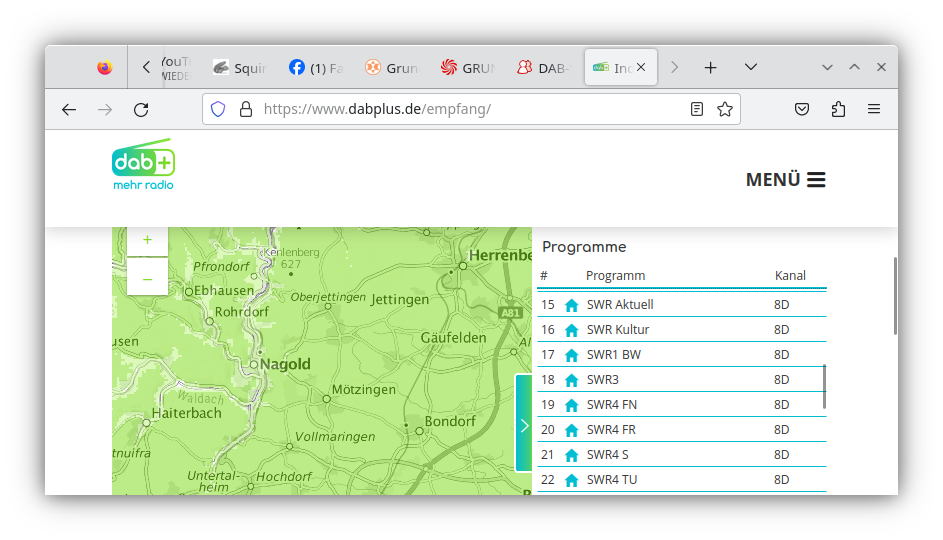The image size is (943, 540).
Task: Click the home icon for SWR4 S
Action: (x=571, y=455)
